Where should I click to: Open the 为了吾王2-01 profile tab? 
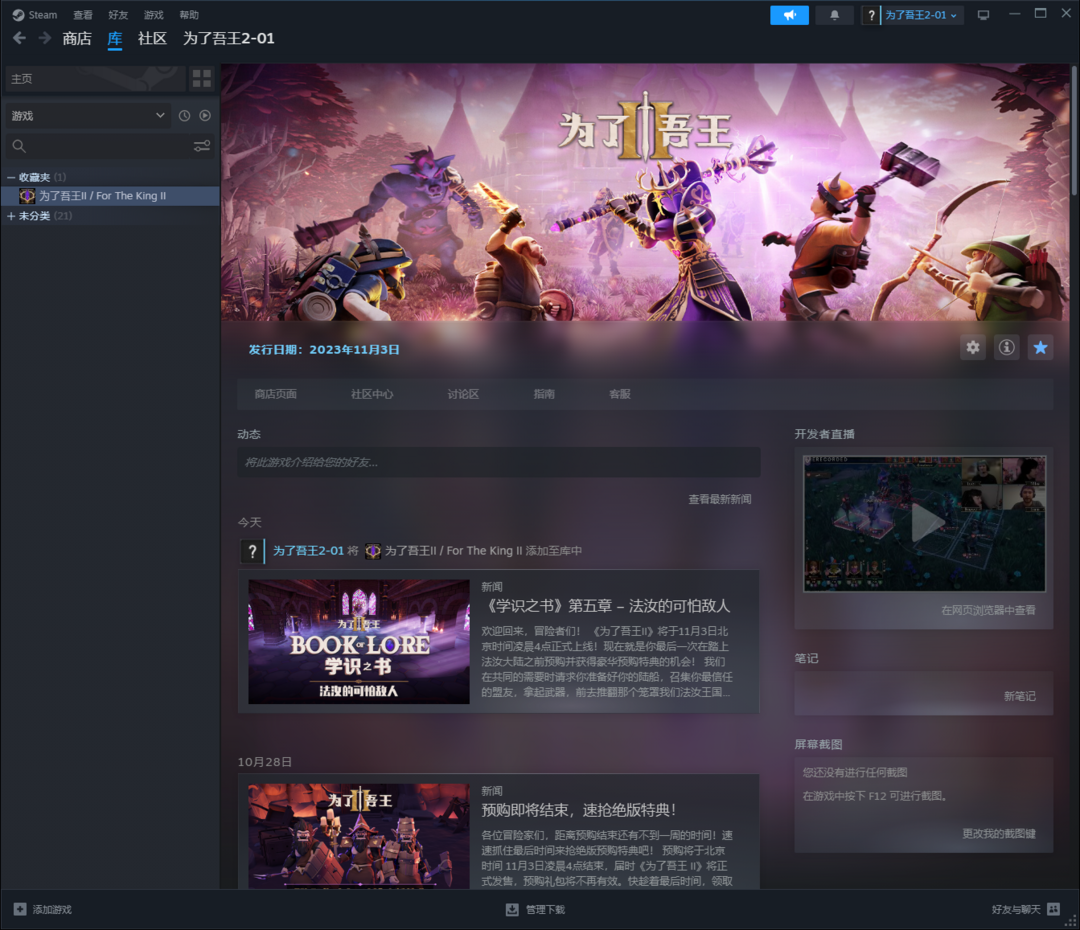click(x=228, y=39)
